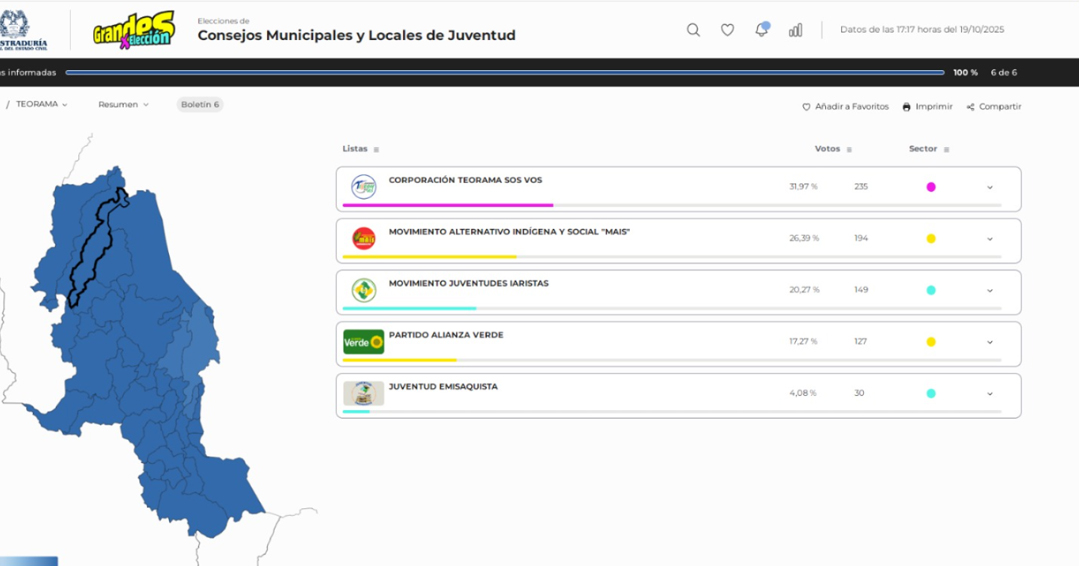The height and width of the screenshot is (566, 1080).
Task: Click the 'Votos' column header
Action: (x=827, y=149)
